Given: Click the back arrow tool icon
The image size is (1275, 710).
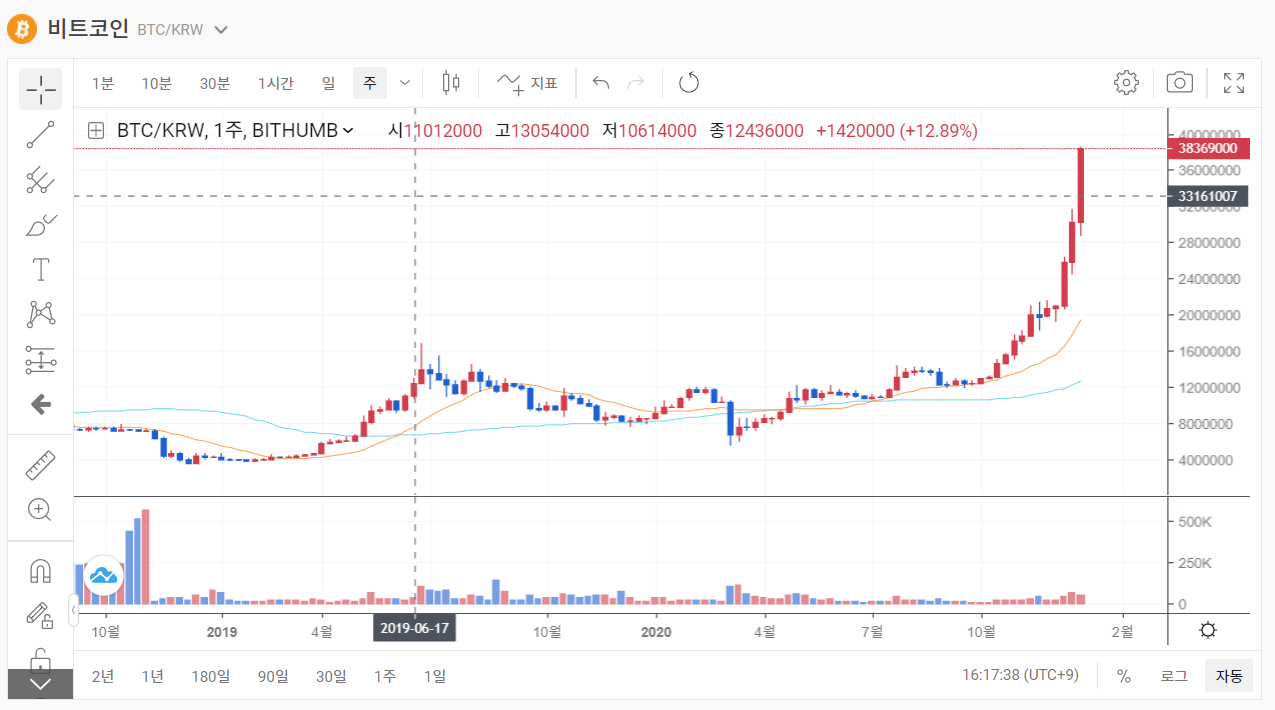Looking at the screenshot, I should pyautogui.click(x=40, y=405).
